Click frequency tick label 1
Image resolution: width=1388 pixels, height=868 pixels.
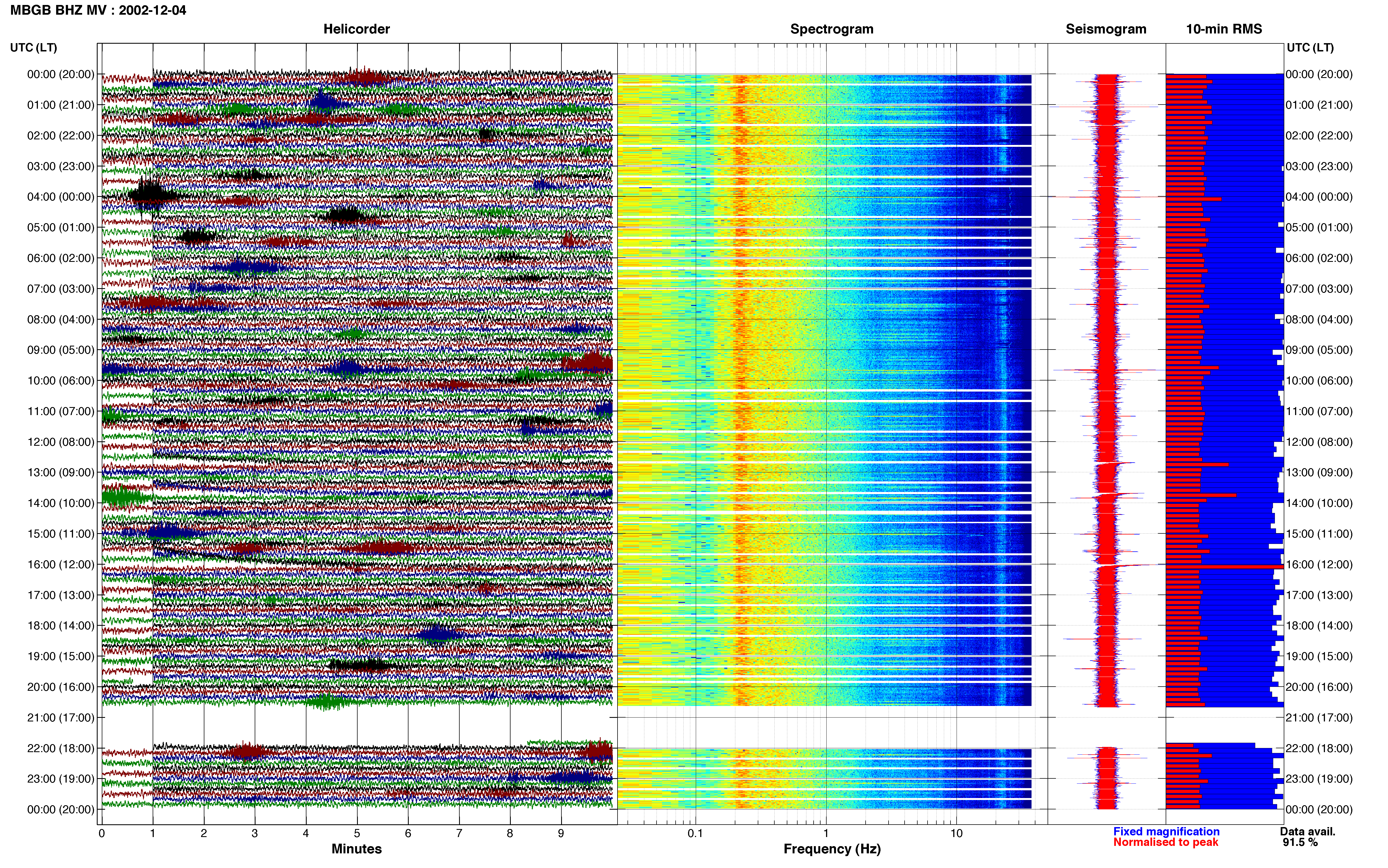point(826,833)
